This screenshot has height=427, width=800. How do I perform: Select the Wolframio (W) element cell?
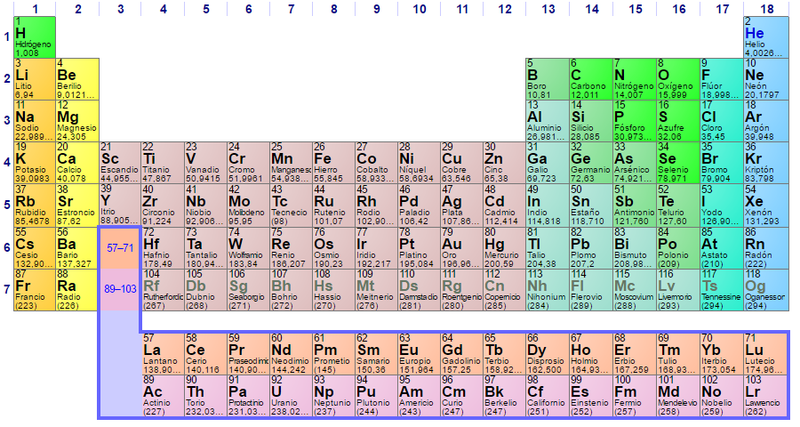click(x=249, y=248)
